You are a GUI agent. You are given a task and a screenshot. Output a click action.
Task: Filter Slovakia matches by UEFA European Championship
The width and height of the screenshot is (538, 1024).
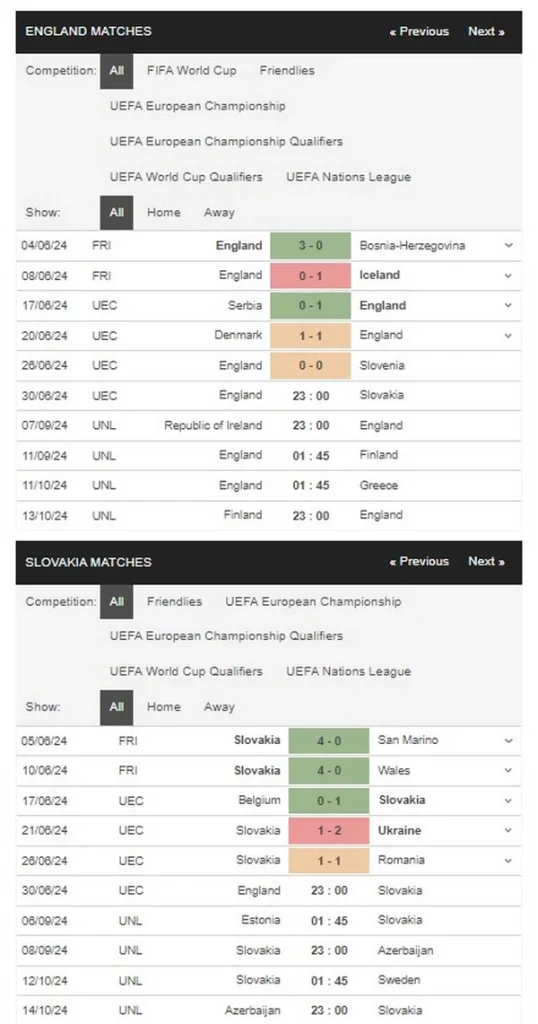coord(313,601)
